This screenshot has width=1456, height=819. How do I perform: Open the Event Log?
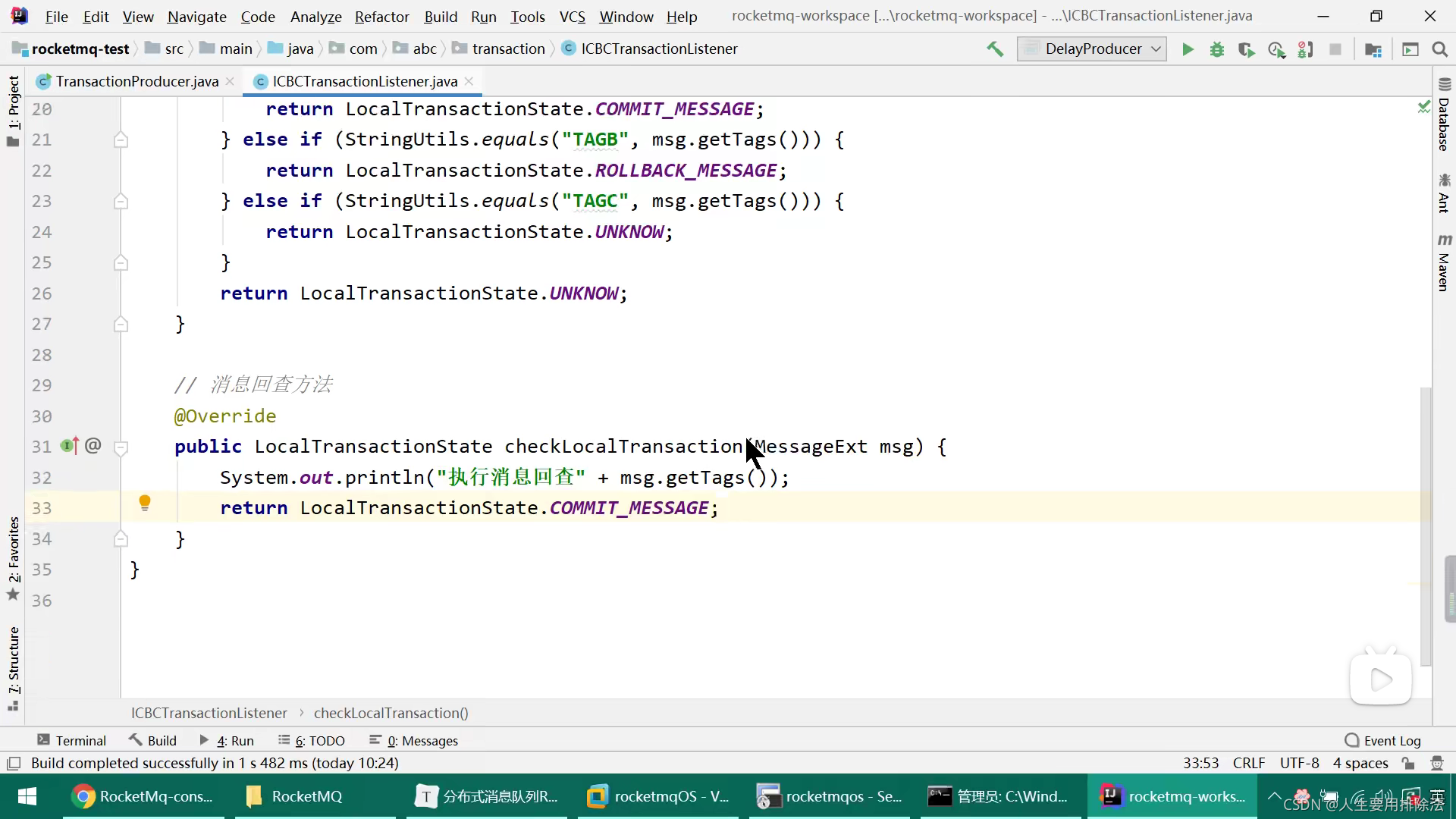click(1382, 741)
